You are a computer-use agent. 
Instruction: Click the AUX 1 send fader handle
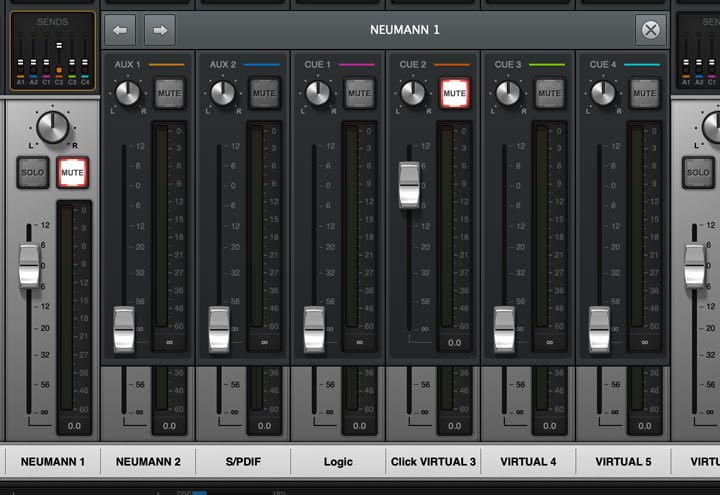pyautogui.click(x=124, y=329)
